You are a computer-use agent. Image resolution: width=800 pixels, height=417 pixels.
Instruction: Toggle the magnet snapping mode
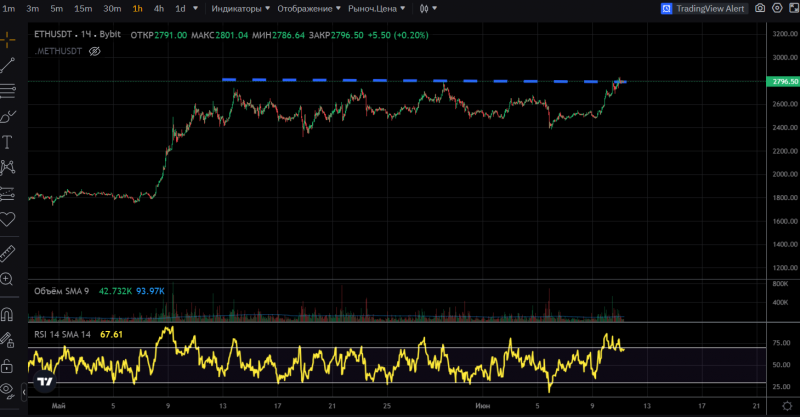pos(7,314)
